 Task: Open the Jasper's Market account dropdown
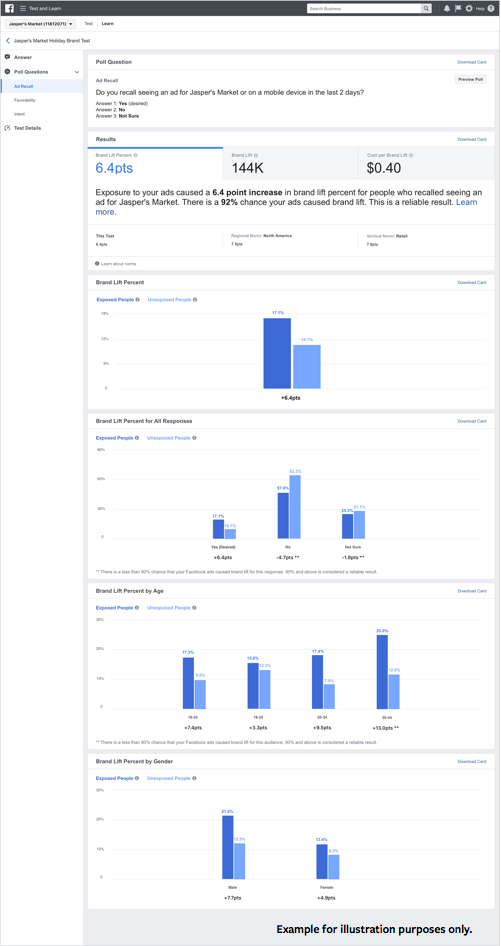(41, 24)
